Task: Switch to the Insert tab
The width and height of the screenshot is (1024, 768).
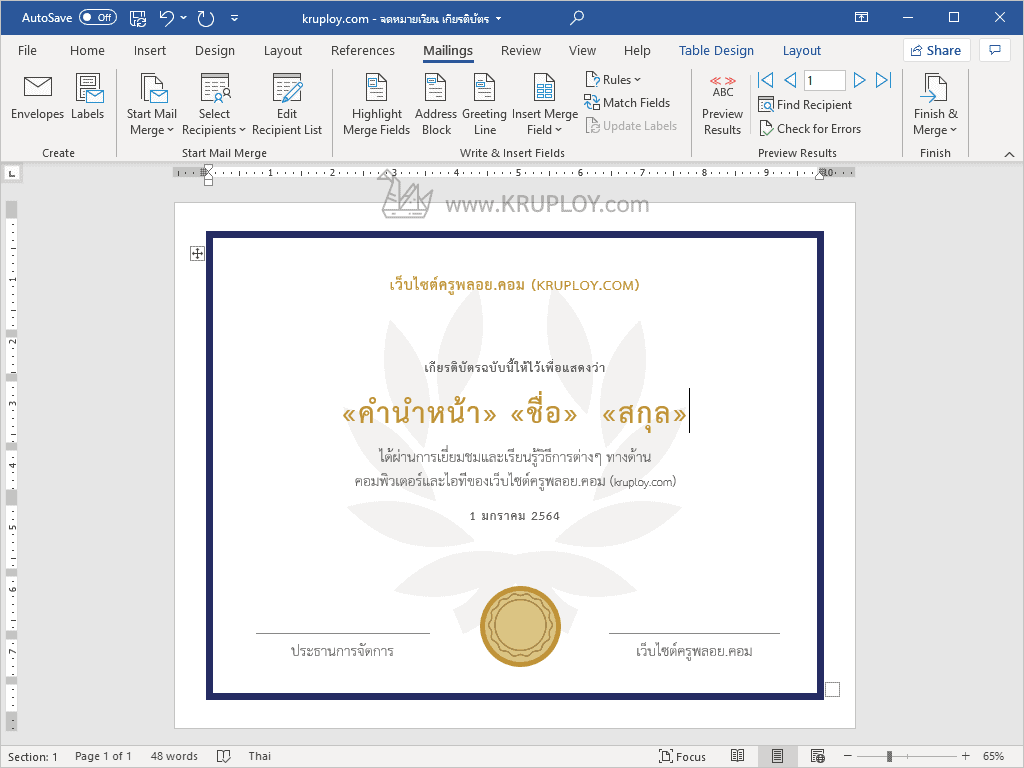Action: click(x=150, y=50)
